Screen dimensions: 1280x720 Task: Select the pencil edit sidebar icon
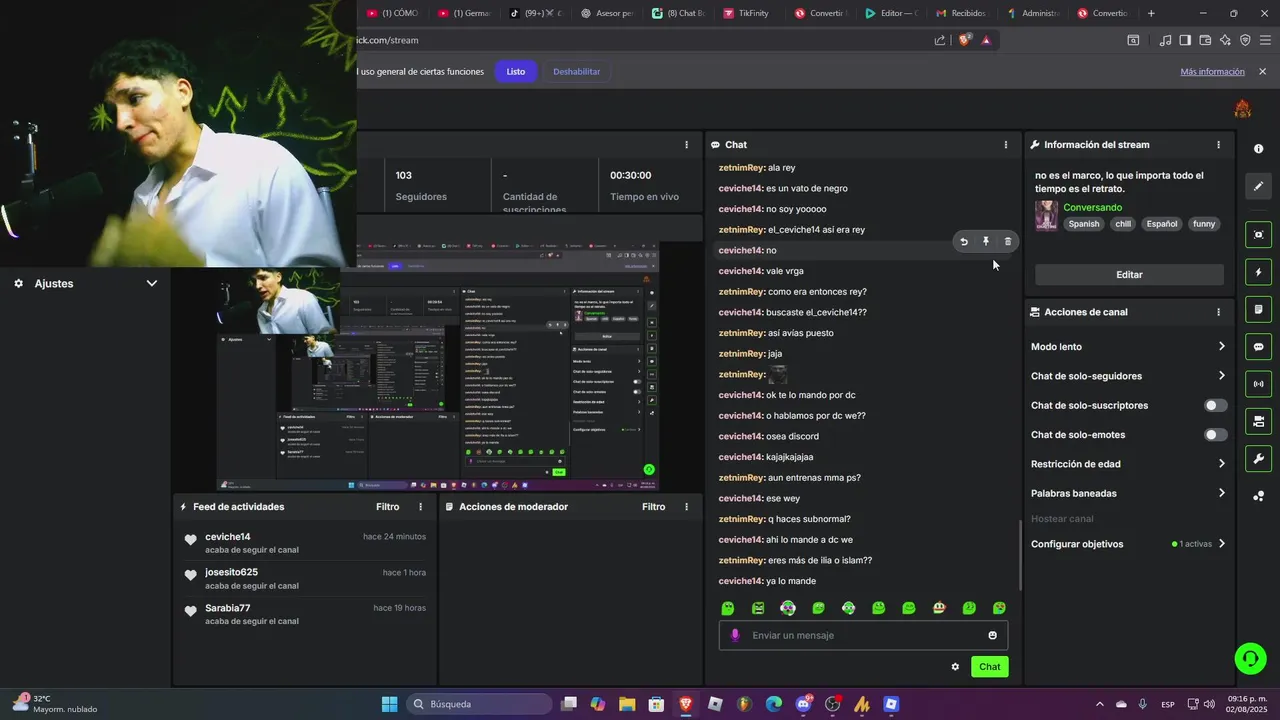click(1258, 186)
